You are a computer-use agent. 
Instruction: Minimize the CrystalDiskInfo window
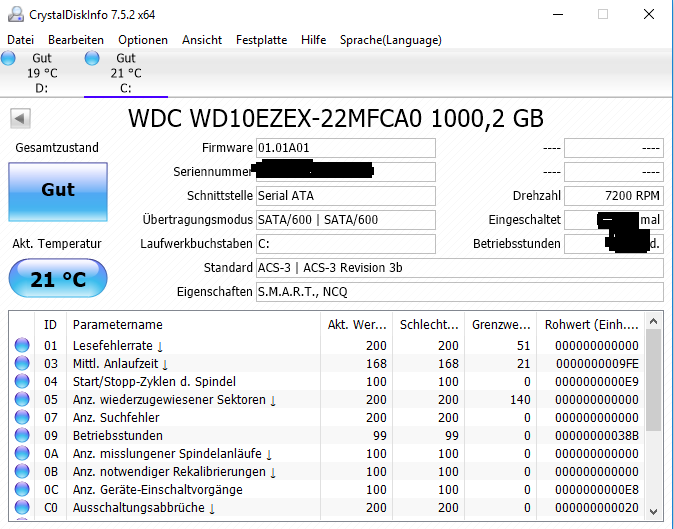pos(558,14)
